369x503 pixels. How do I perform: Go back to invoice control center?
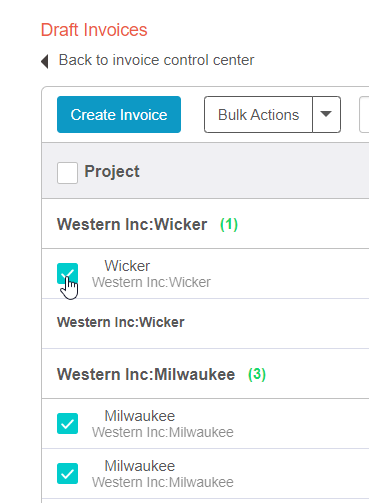[156, 60]
